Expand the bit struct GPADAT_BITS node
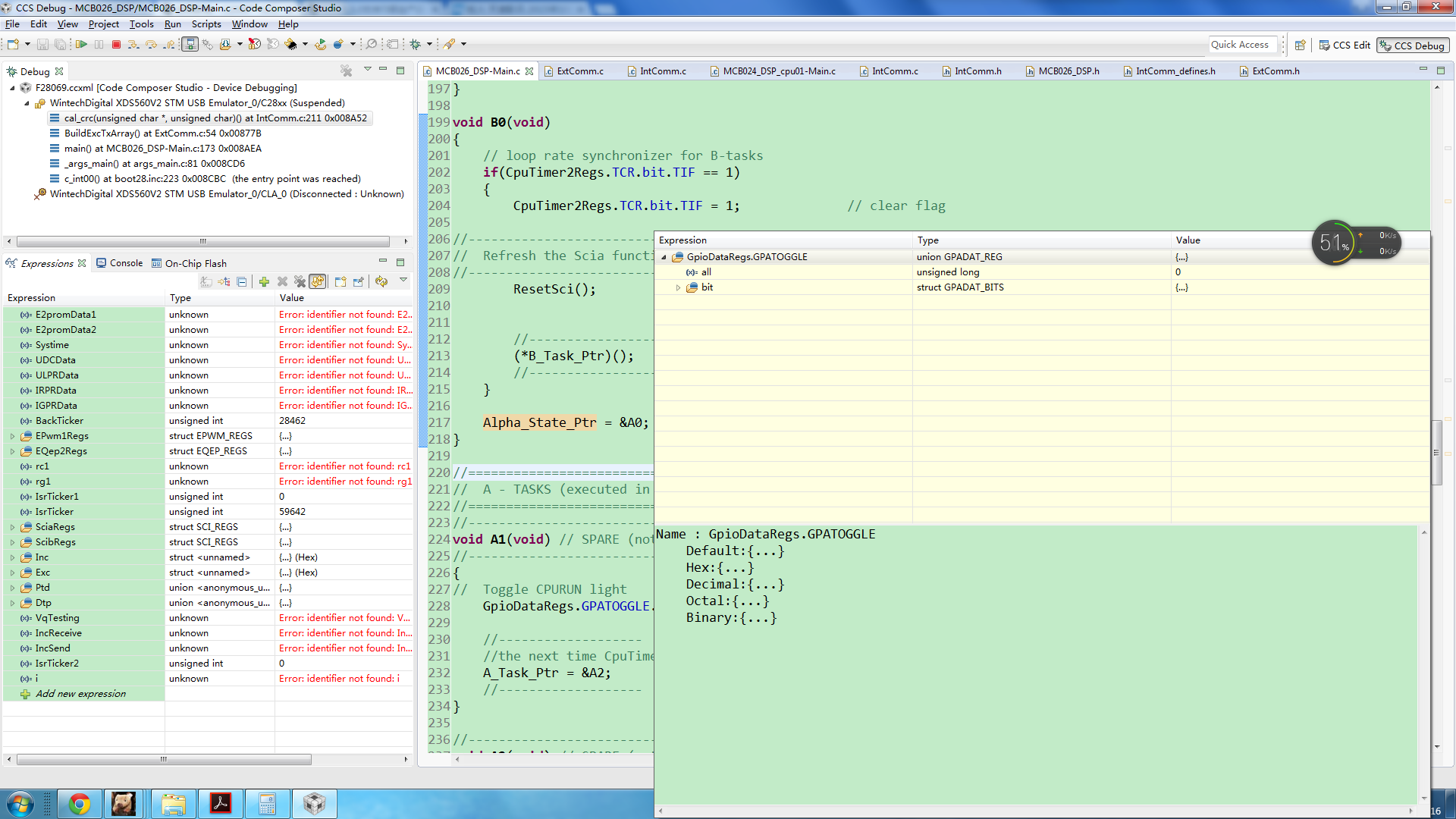 pyautogui.click(x=679, y=288)
